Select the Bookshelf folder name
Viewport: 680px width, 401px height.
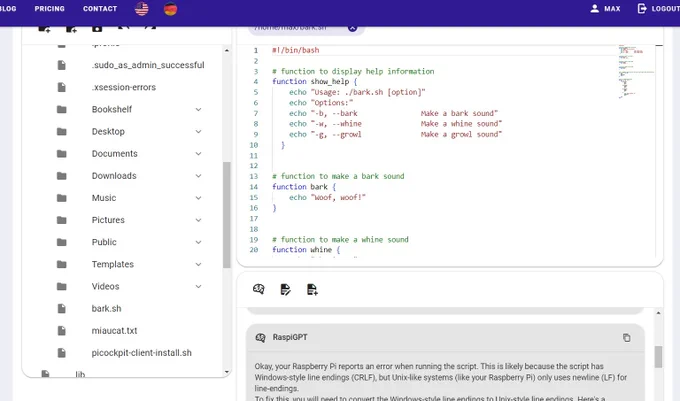(x=112, y=109)
